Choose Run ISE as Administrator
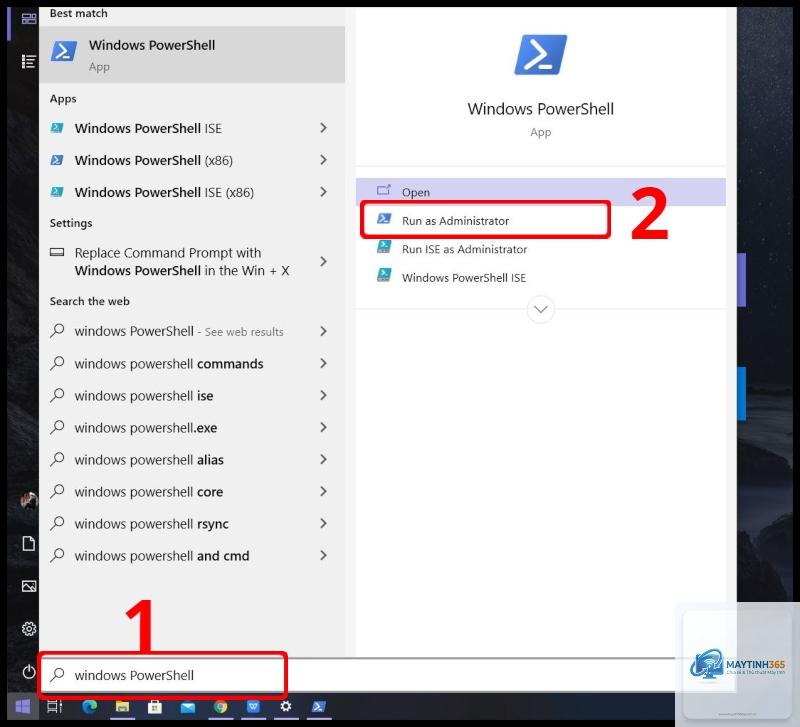This screenshot has height=727, width=800. [x=540, y=249]
